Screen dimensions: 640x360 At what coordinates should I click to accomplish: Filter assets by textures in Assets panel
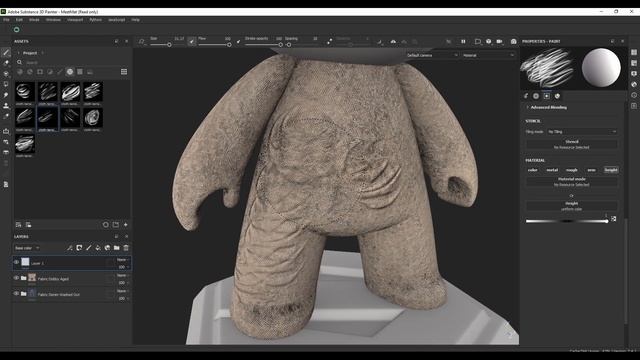[80, 72]
